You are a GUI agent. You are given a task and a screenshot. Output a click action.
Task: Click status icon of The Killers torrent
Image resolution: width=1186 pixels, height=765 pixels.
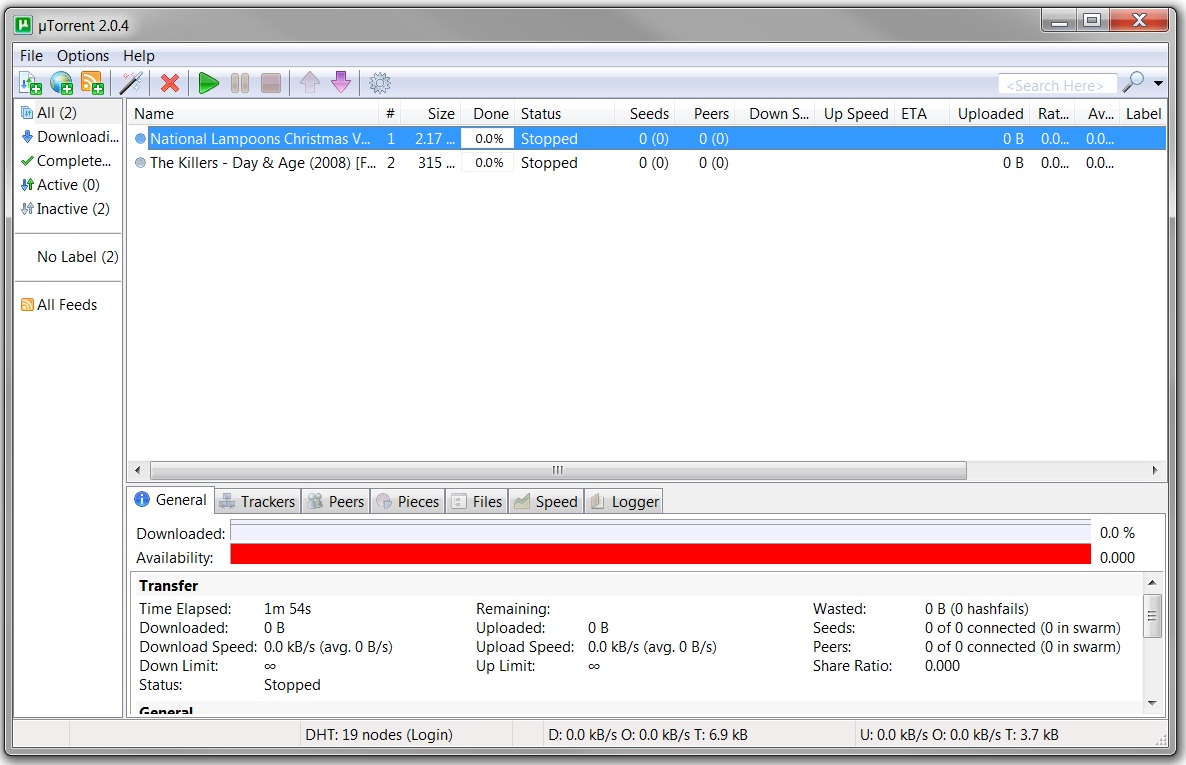140,163
